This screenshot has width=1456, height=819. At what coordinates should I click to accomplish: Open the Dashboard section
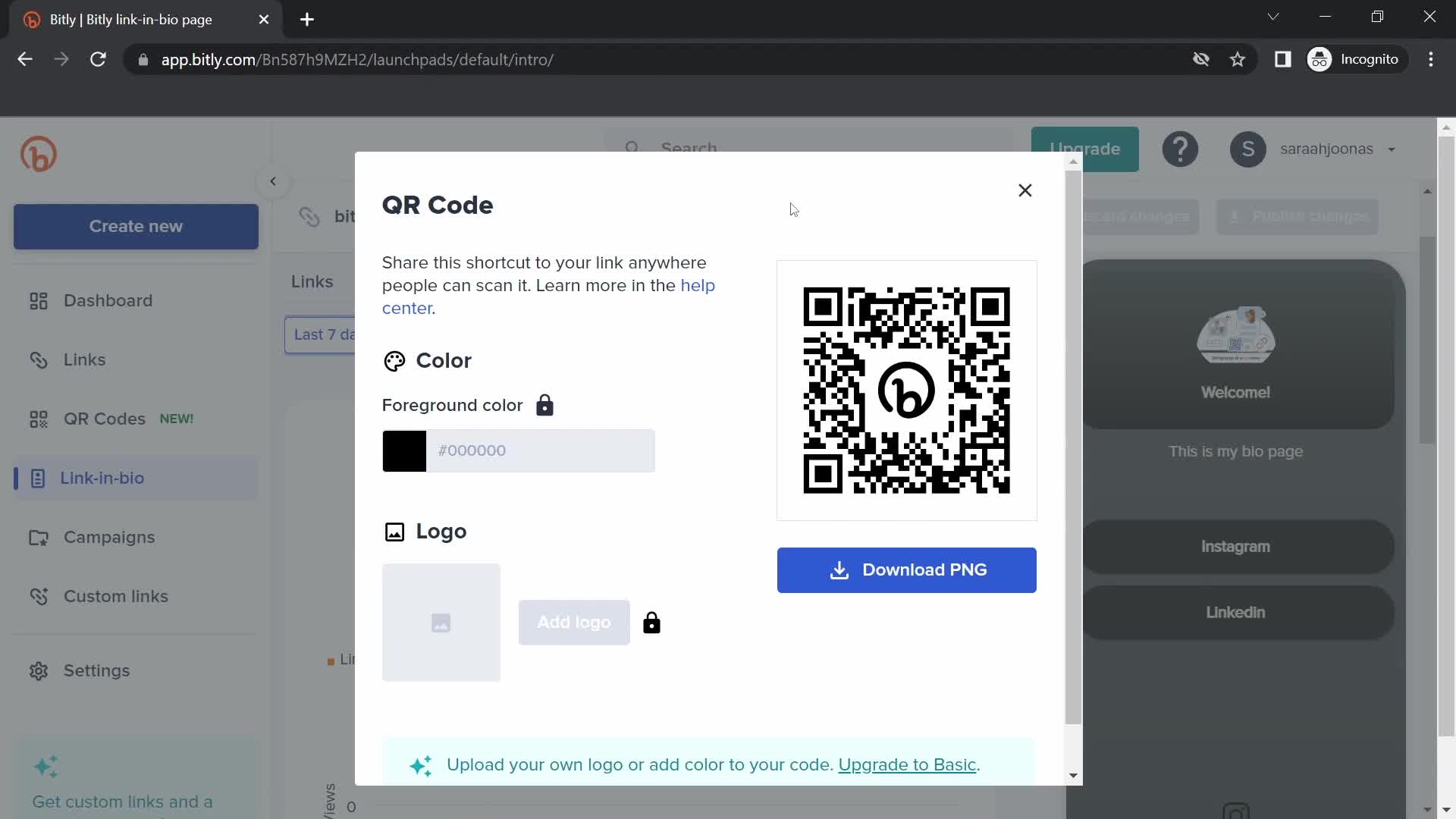tap(108, 300)
